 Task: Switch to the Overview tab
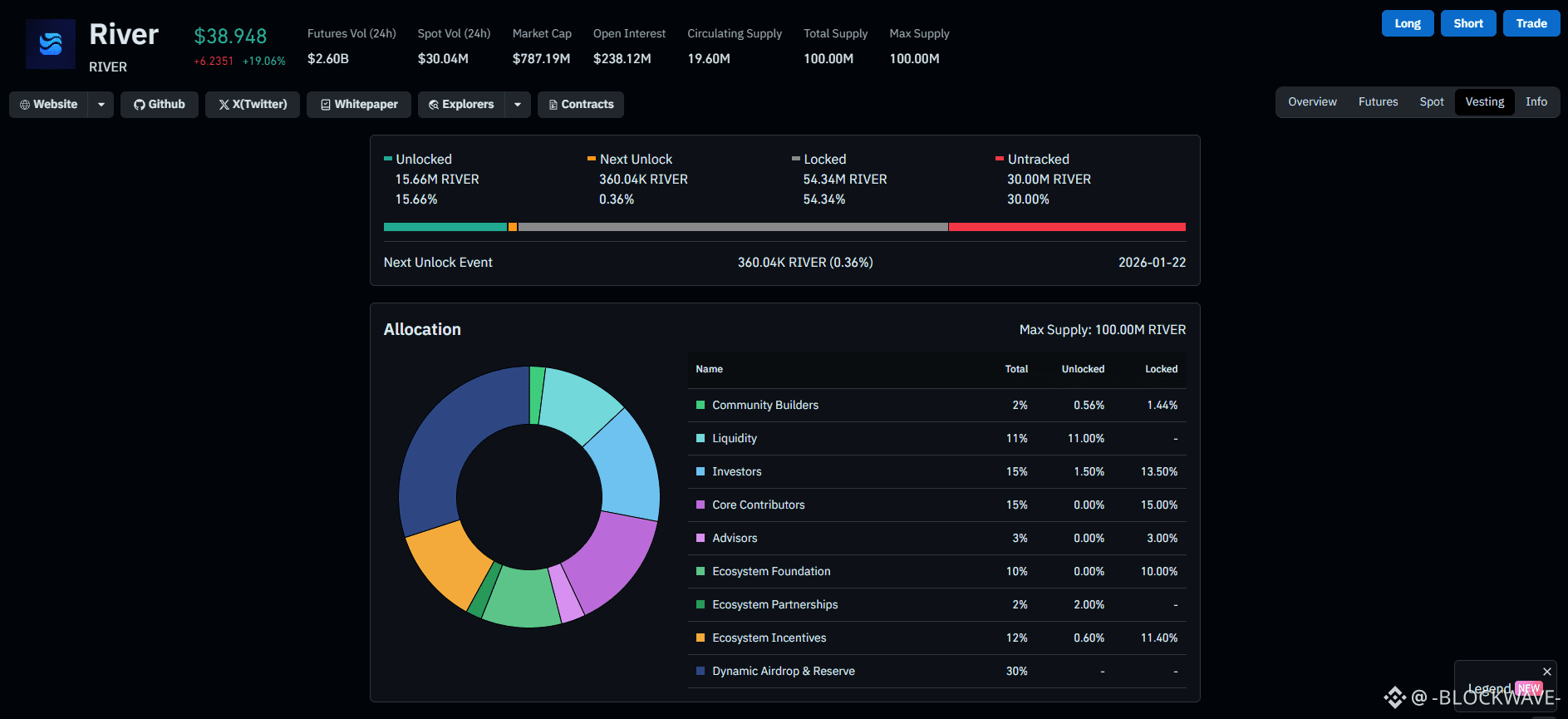coord(1313,102)
